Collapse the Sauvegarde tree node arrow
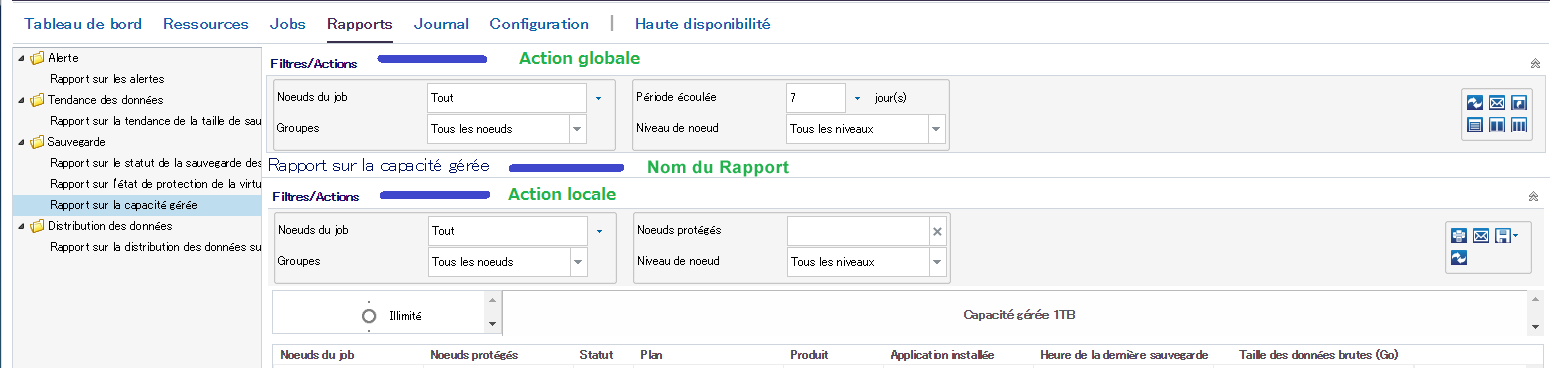This screenshot has width=1559, height=368. click(x=22, y=142)
